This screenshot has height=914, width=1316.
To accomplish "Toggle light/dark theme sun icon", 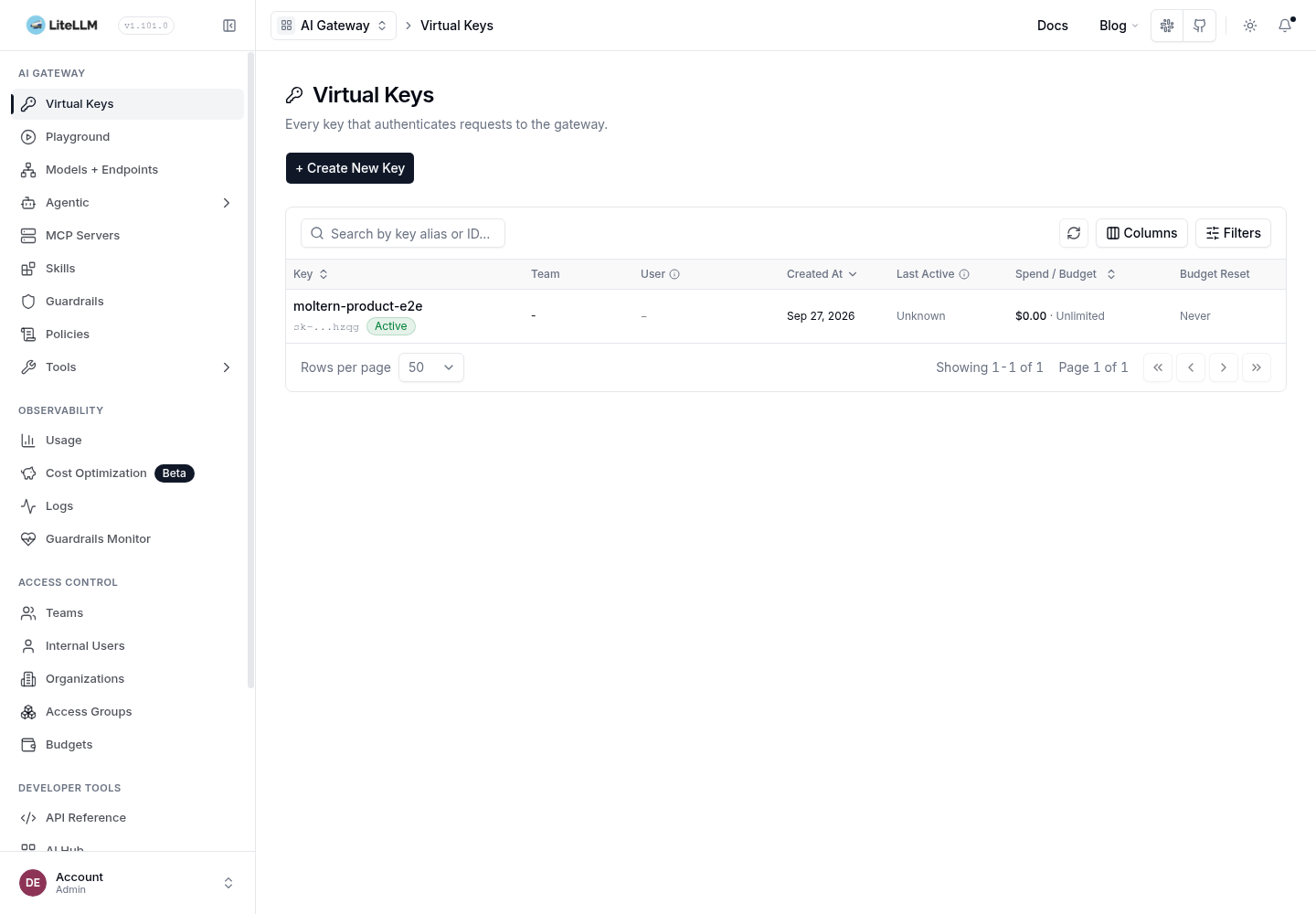I will (1250, 26).
